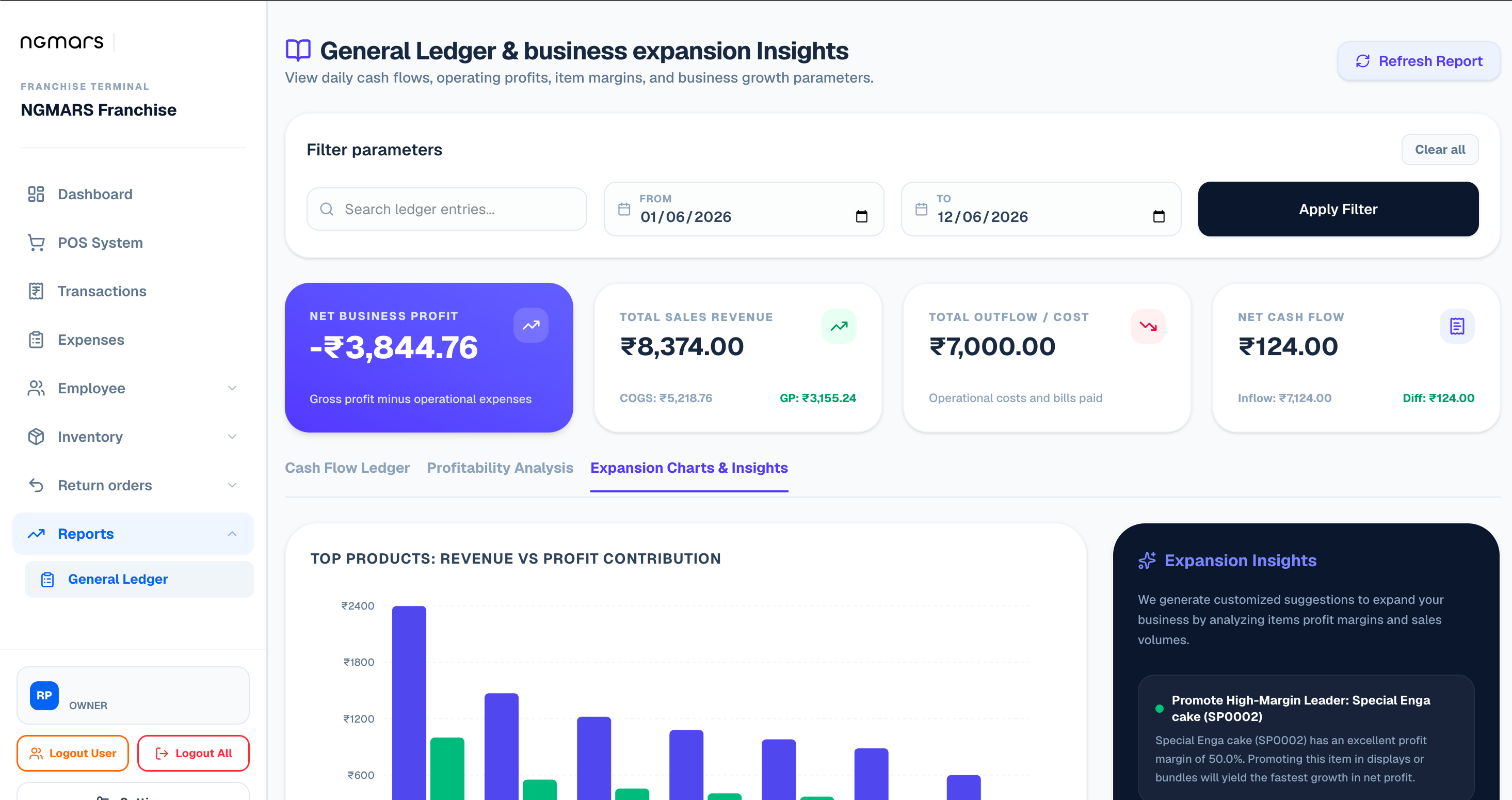1512x800 pixels.
Task: Click the Total Outflow down-trend icon
Action: (x=1149, y=326)
